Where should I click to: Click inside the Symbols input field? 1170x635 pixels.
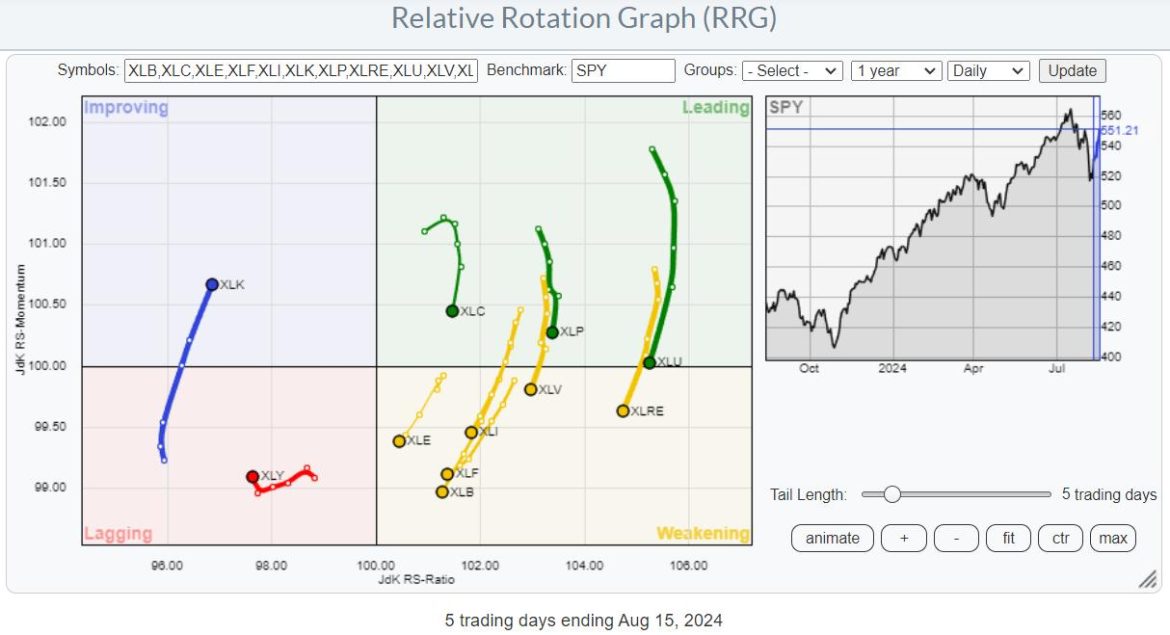[300, 70]
